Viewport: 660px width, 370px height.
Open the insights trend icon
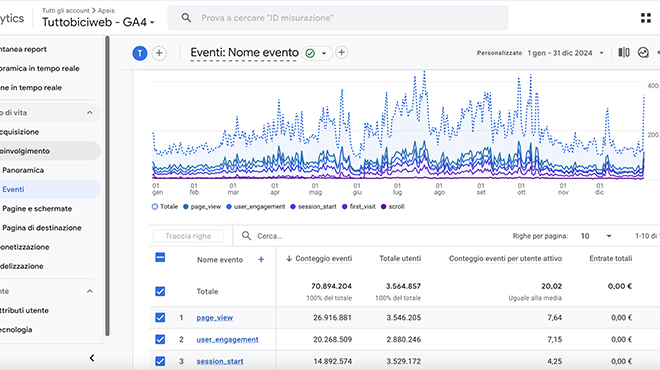(643, 53)
